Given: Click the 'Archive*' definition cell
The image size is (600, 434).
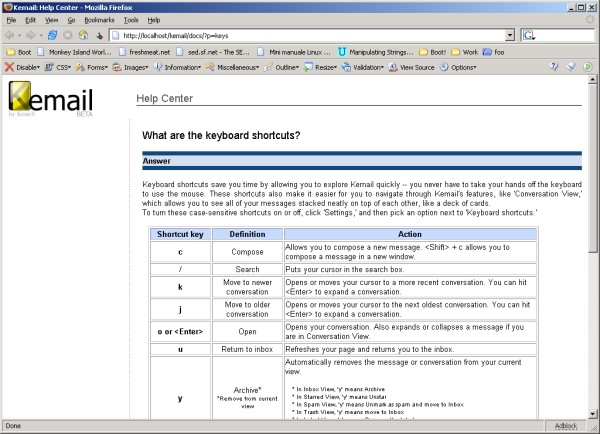Looking at the screenshot, I should pyautogui.click(x=247, y=390).
